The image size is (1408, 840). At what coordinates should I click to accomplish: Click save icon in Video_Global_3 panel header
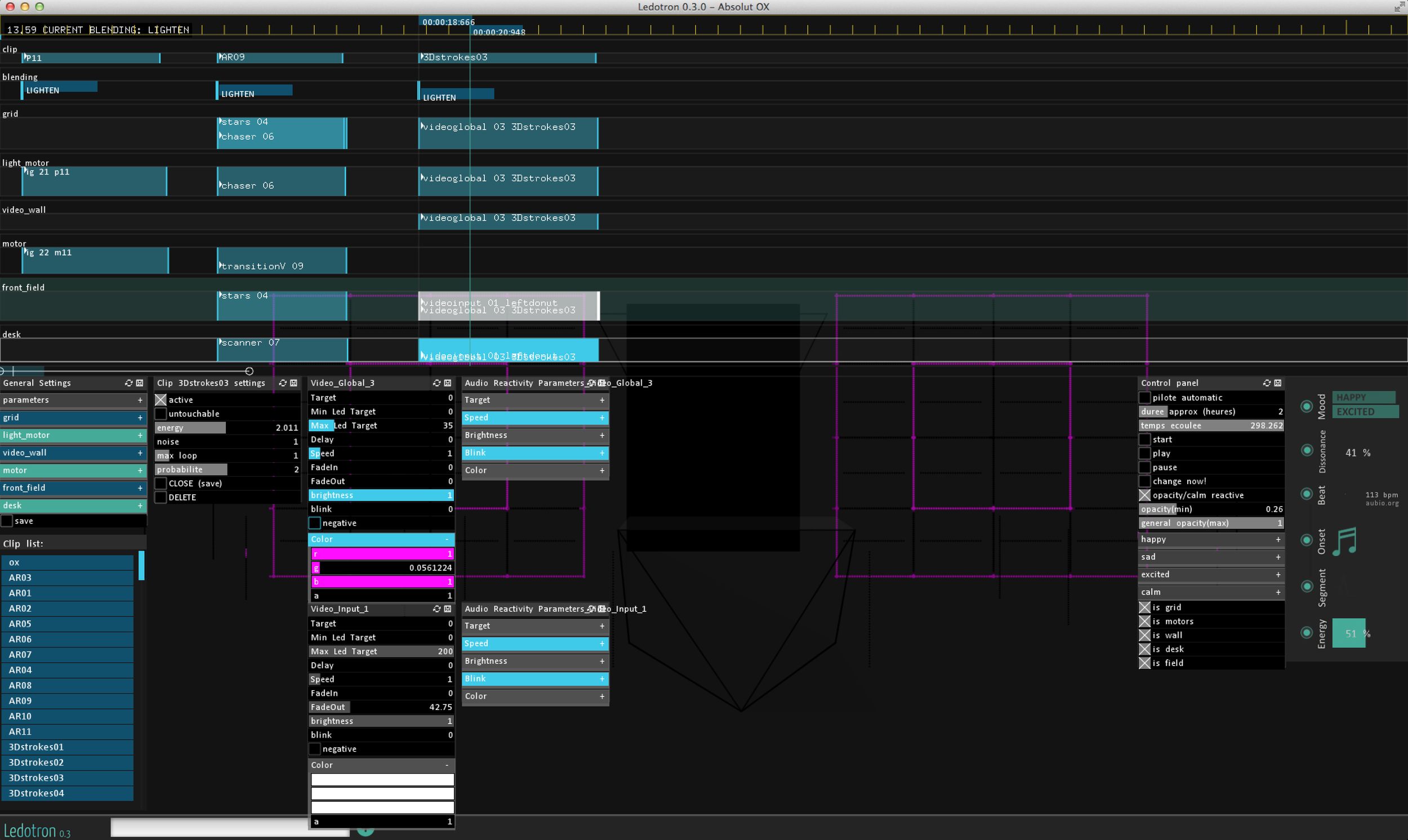pos(448,383)
